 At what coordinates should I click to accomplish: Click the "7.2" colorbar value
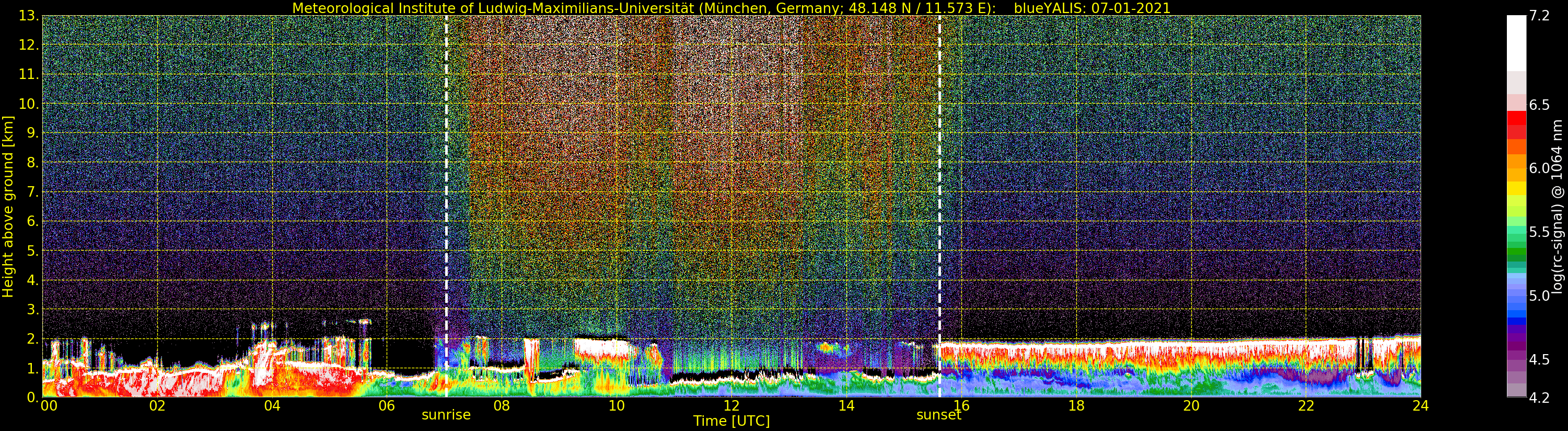(1539, 16)
